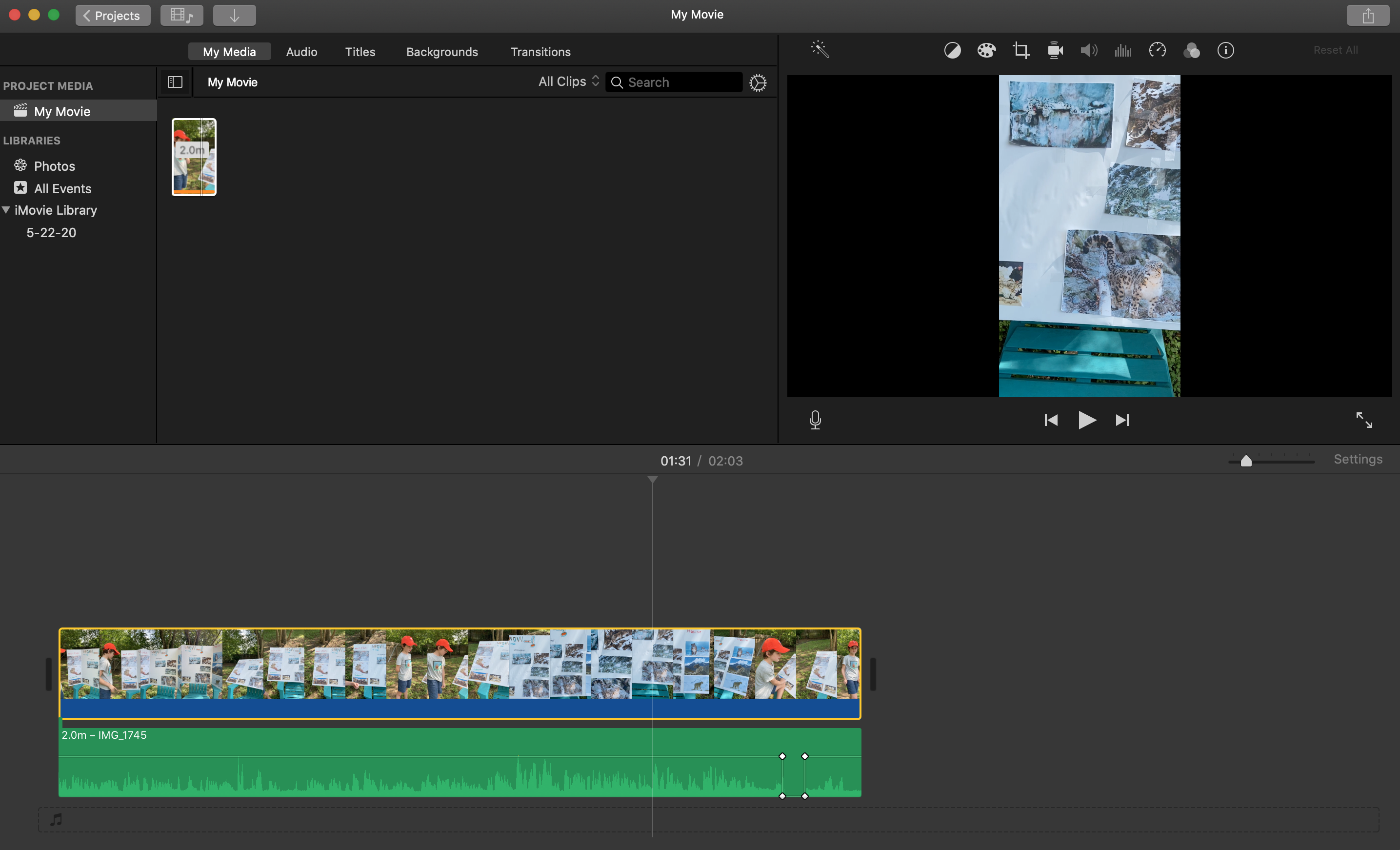Switch to the Backgrounds tab
1400x850 pixels.
pos(442,52)
